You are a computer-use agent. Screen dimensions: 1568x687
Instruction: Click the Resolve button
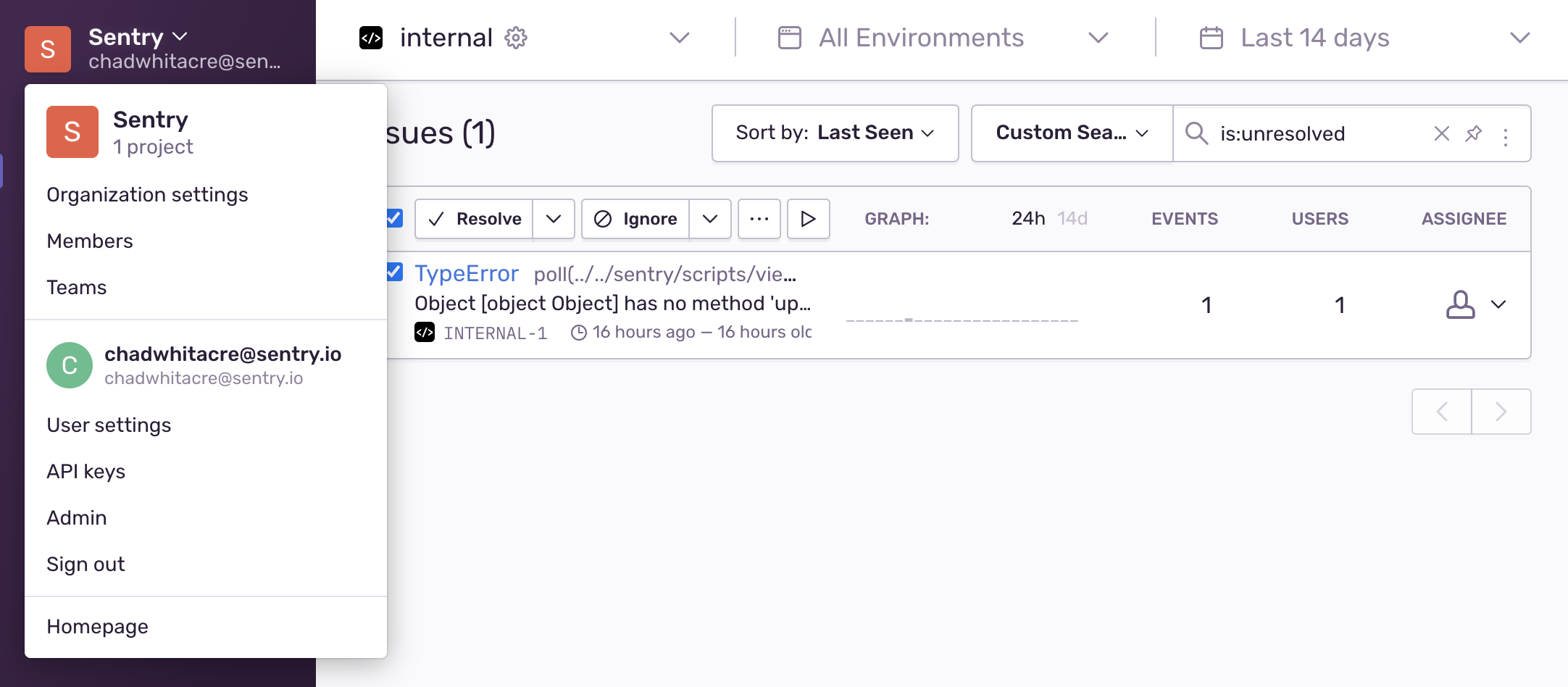(x=475, y=219)
